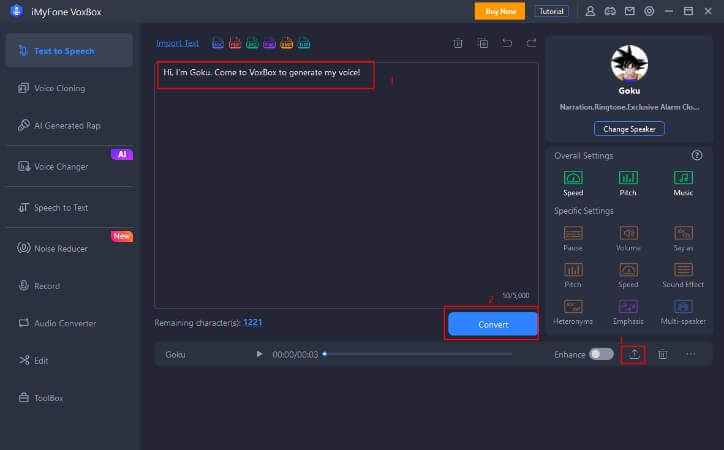Open the orange Pitch specific setting
Image resolution: width=724 pixels, height=450 pixels.
(573, 275)
